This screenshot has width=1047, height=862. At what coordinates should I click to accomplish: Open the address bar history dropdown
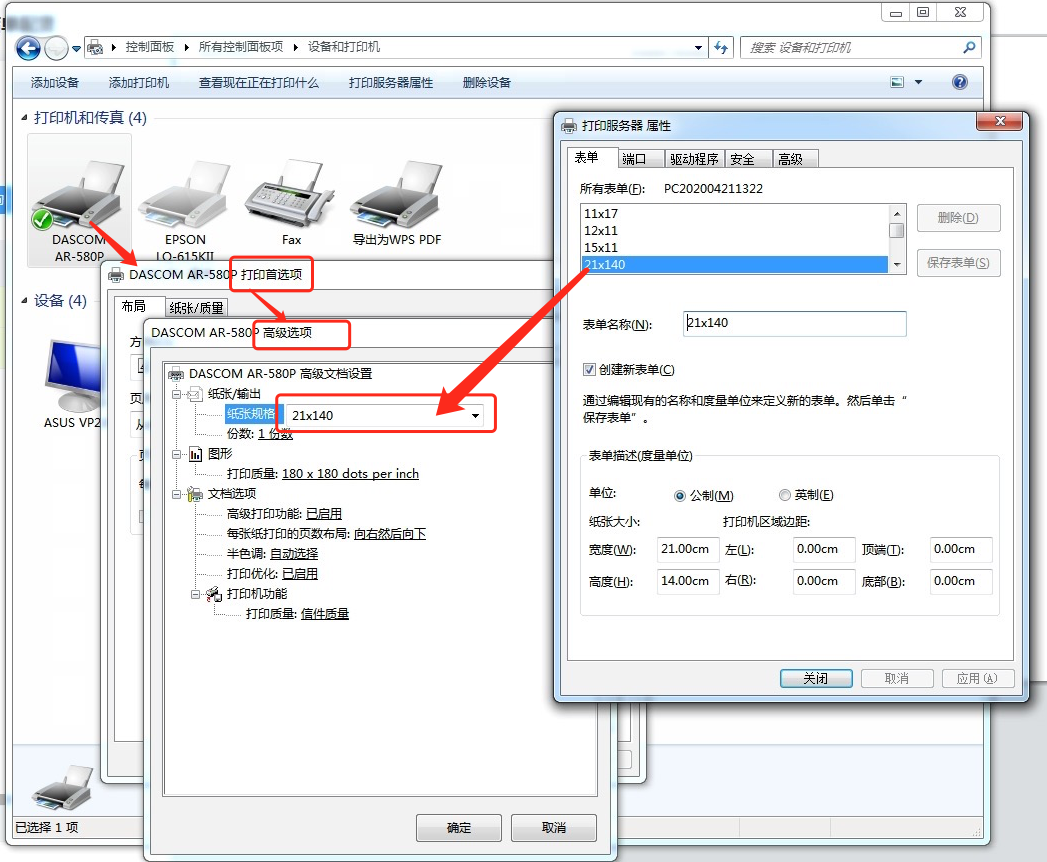698,47
